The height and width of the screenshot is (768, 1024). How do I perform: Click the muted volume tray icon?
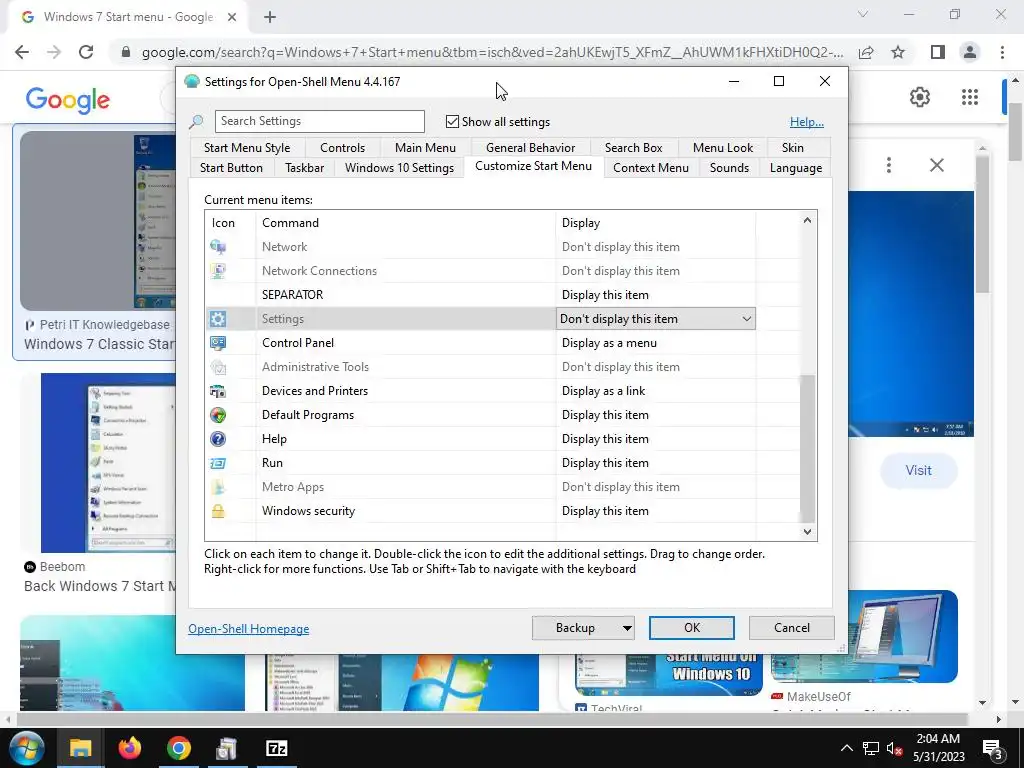[894, 748]
